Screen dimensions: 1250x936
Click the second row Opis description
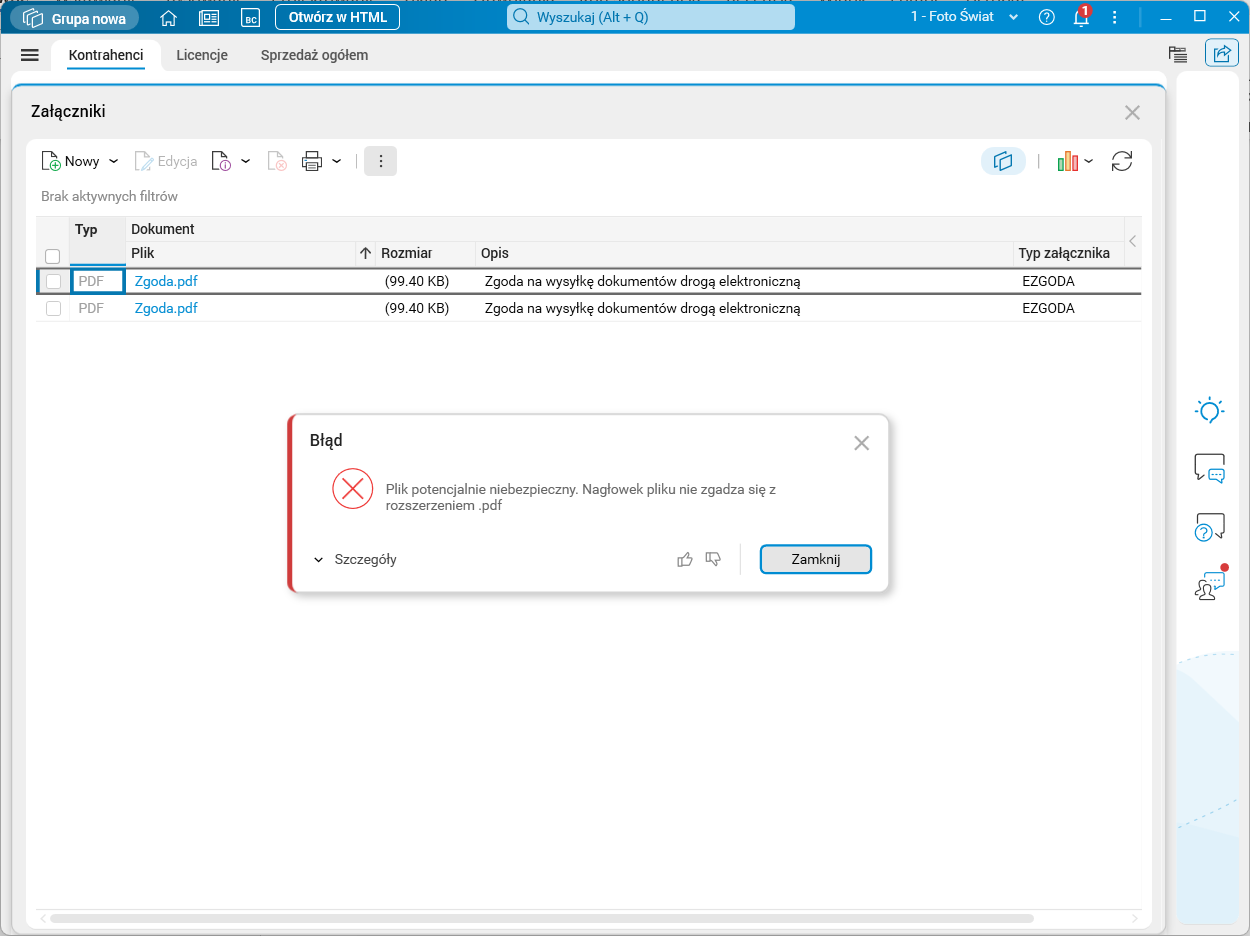tap(642, 309)
